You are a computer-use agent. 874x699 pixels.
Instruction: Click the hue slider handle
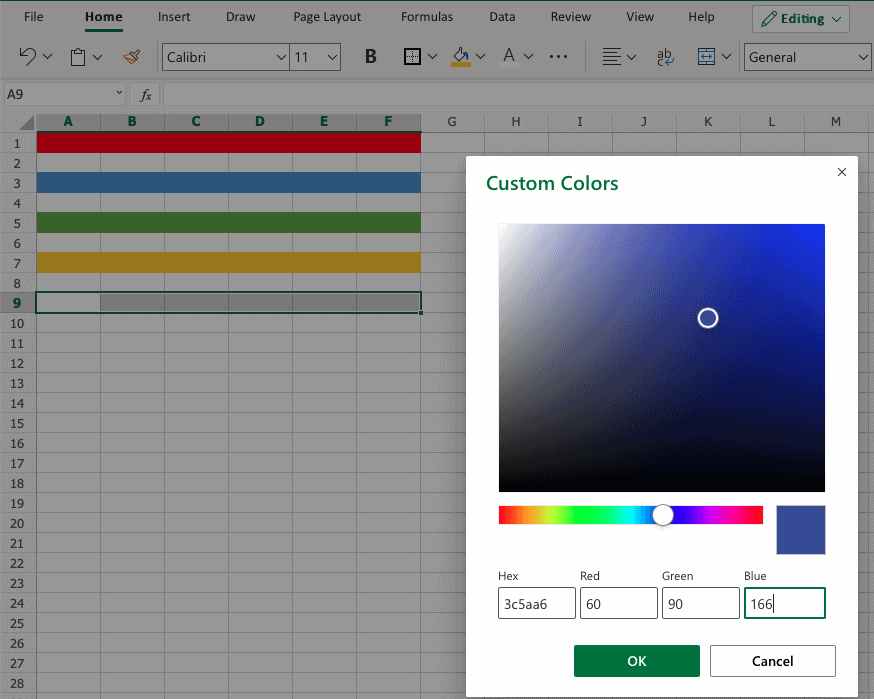pos(663,515)
